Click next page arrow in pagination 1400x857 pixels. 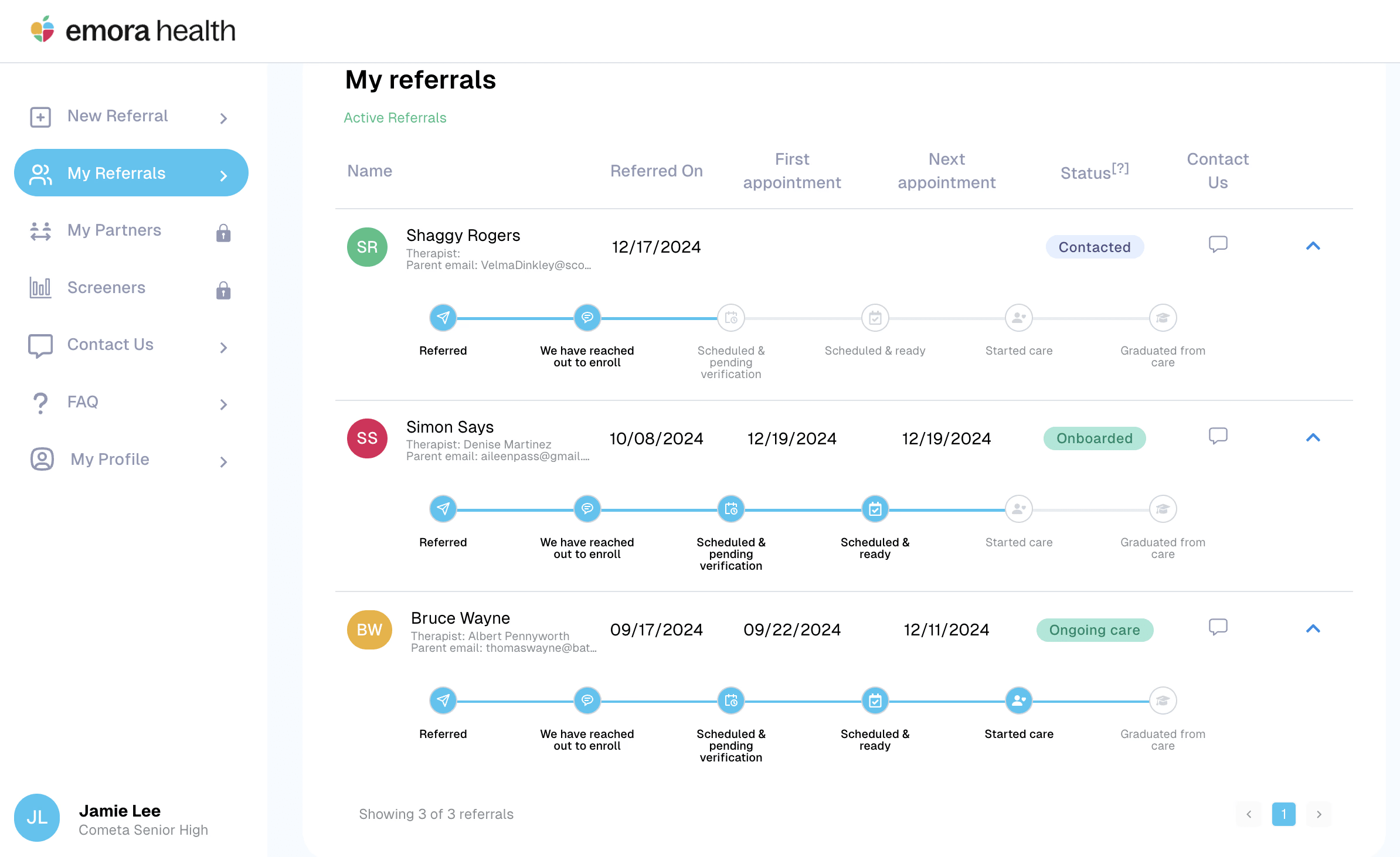tap(1319, 814)
